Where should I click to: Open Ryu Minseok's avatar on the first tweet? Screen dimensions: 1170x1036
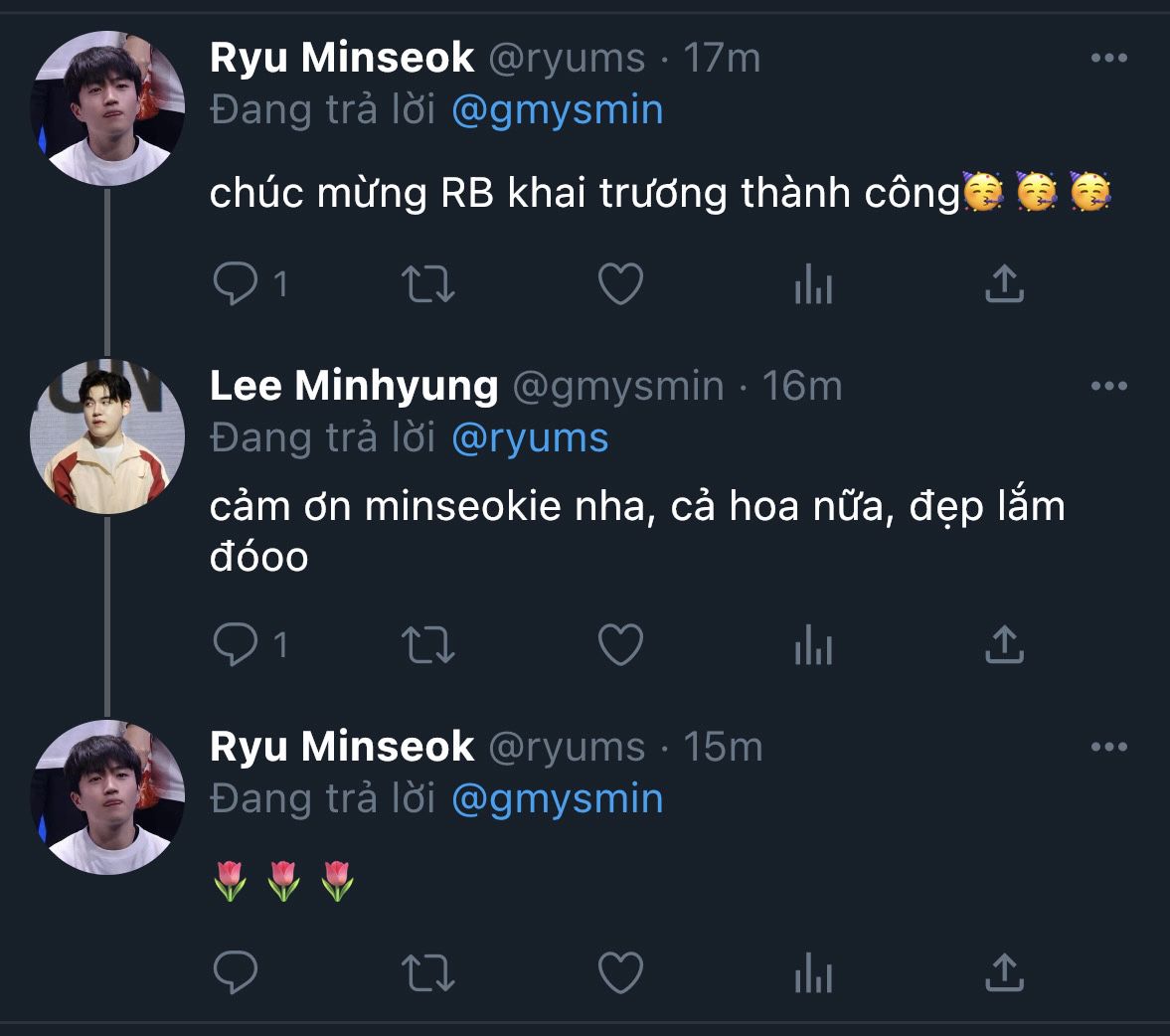click(x=107, y=107)
